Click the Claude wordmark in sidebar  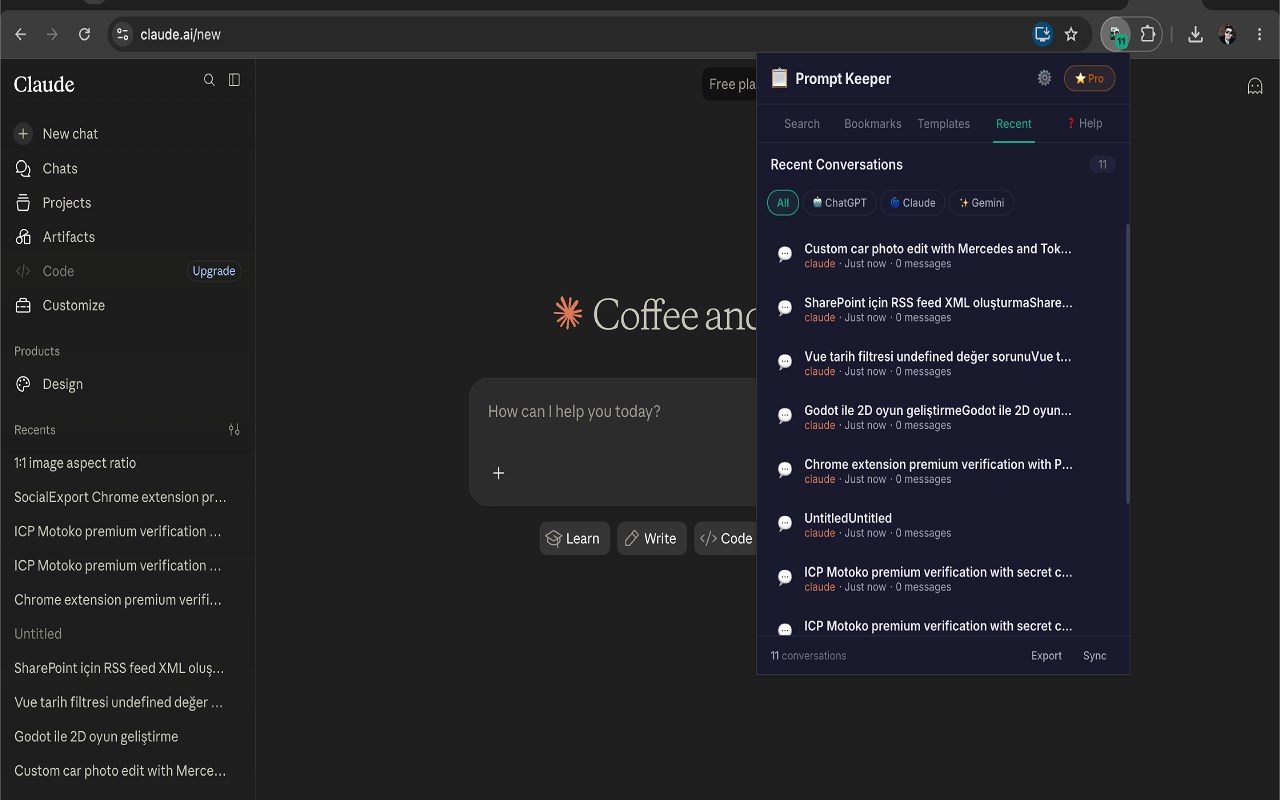[x=44, y=84]
